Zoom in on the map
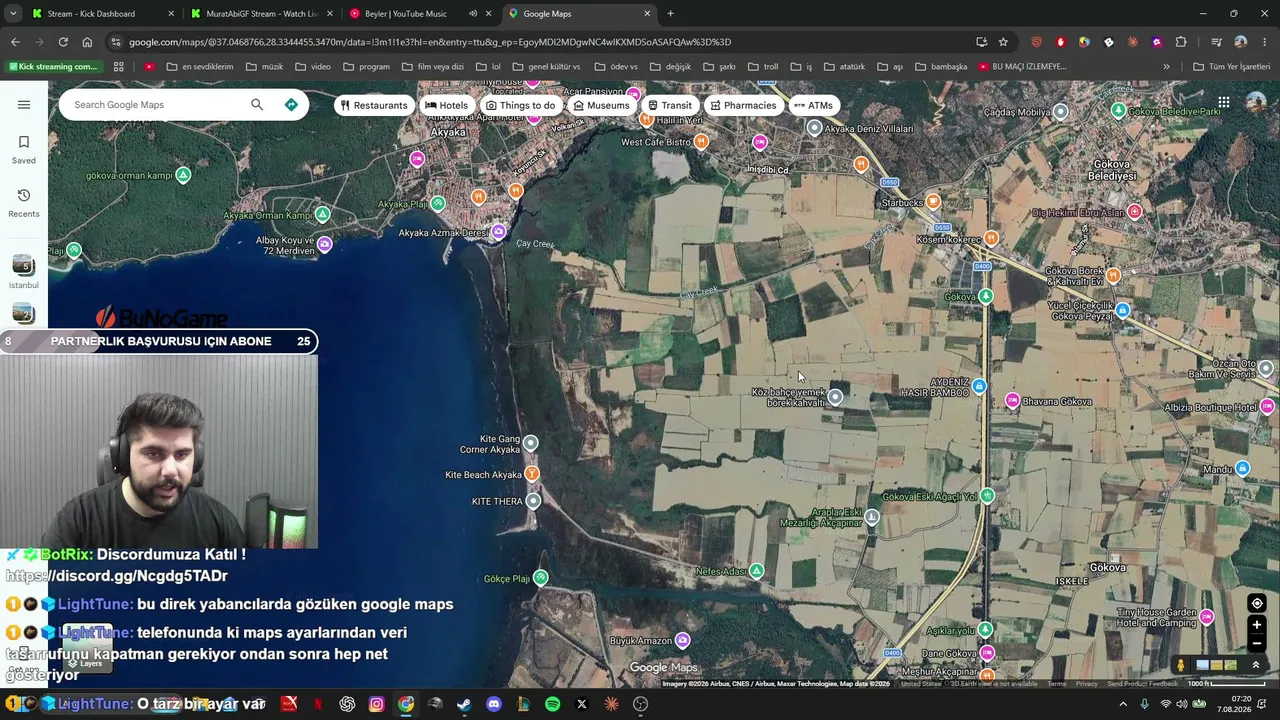Screen dimensions: 1280x720 (1257, 625)
